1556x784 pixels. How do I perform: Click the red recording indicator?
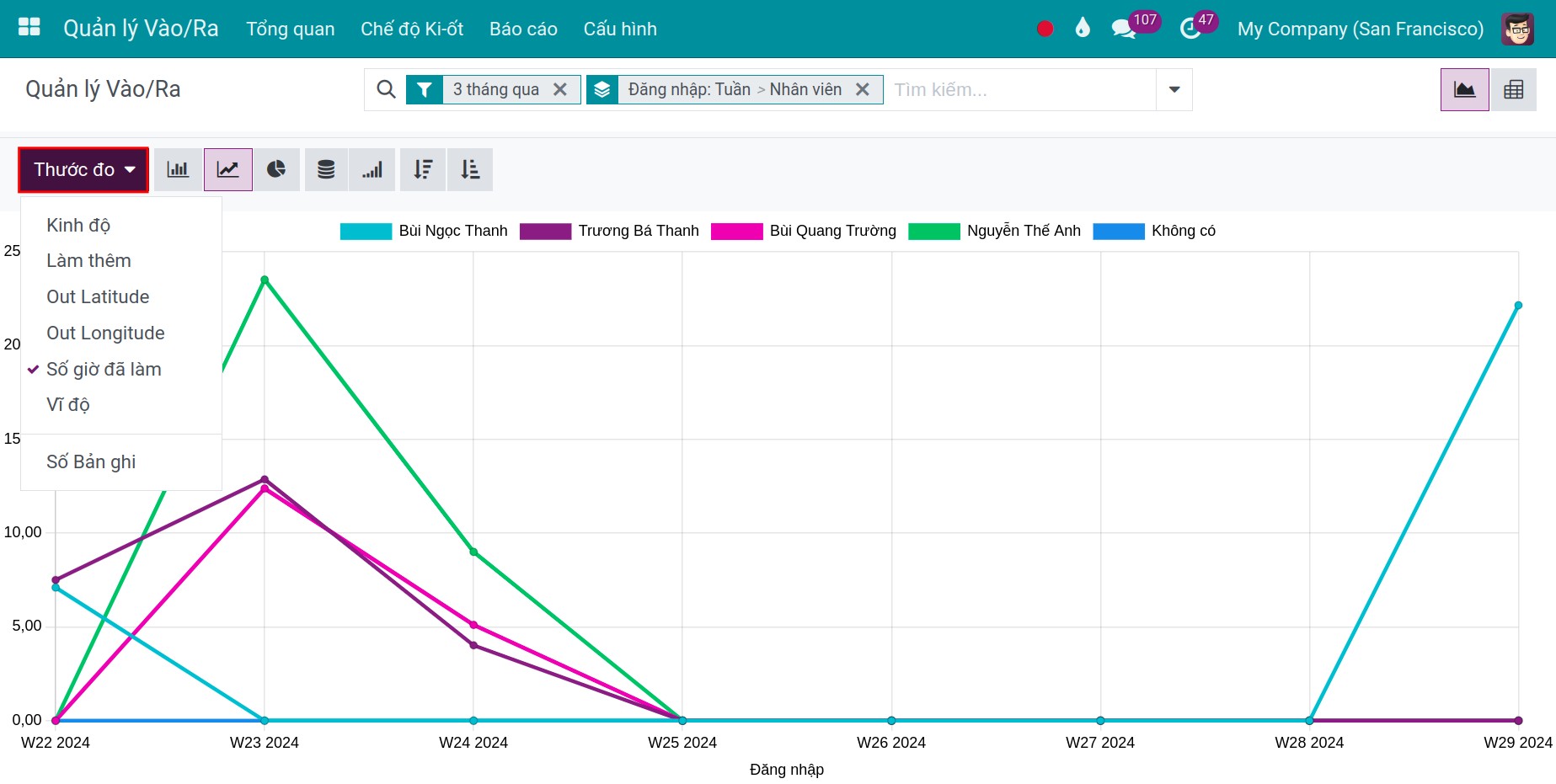(1045, 29)
